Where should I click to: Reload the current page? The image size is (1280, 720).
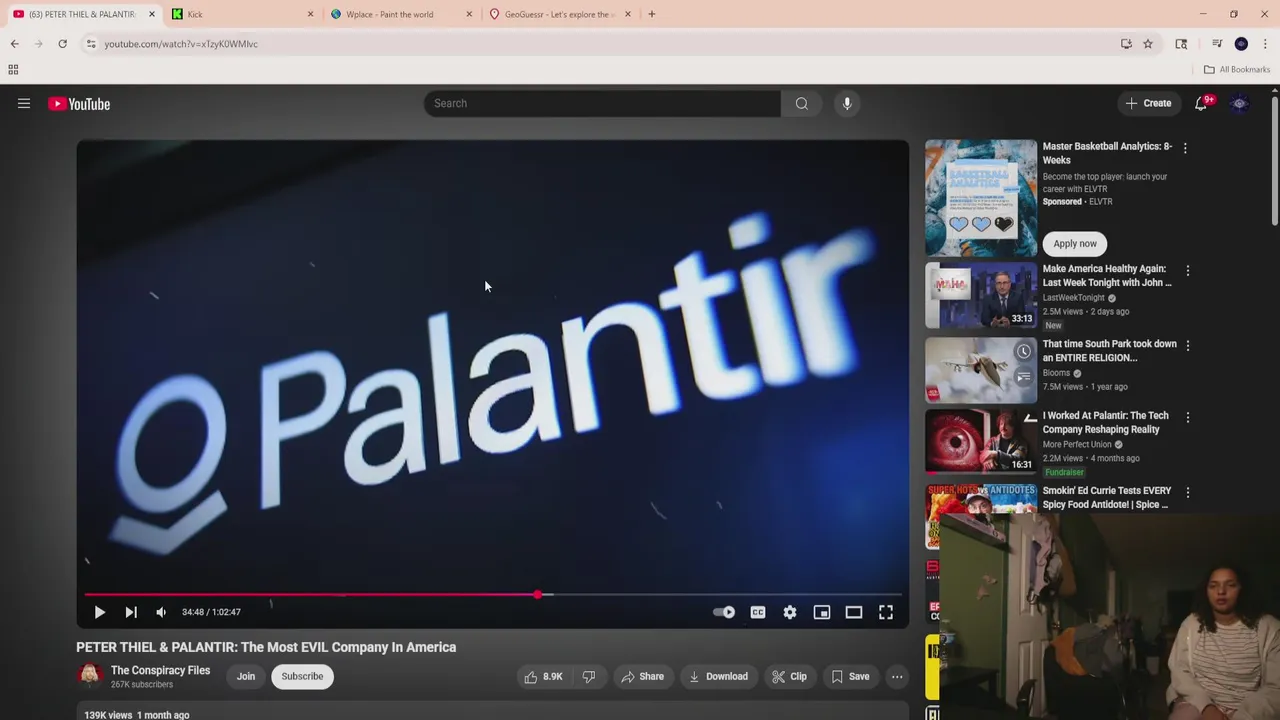point(62,44)
